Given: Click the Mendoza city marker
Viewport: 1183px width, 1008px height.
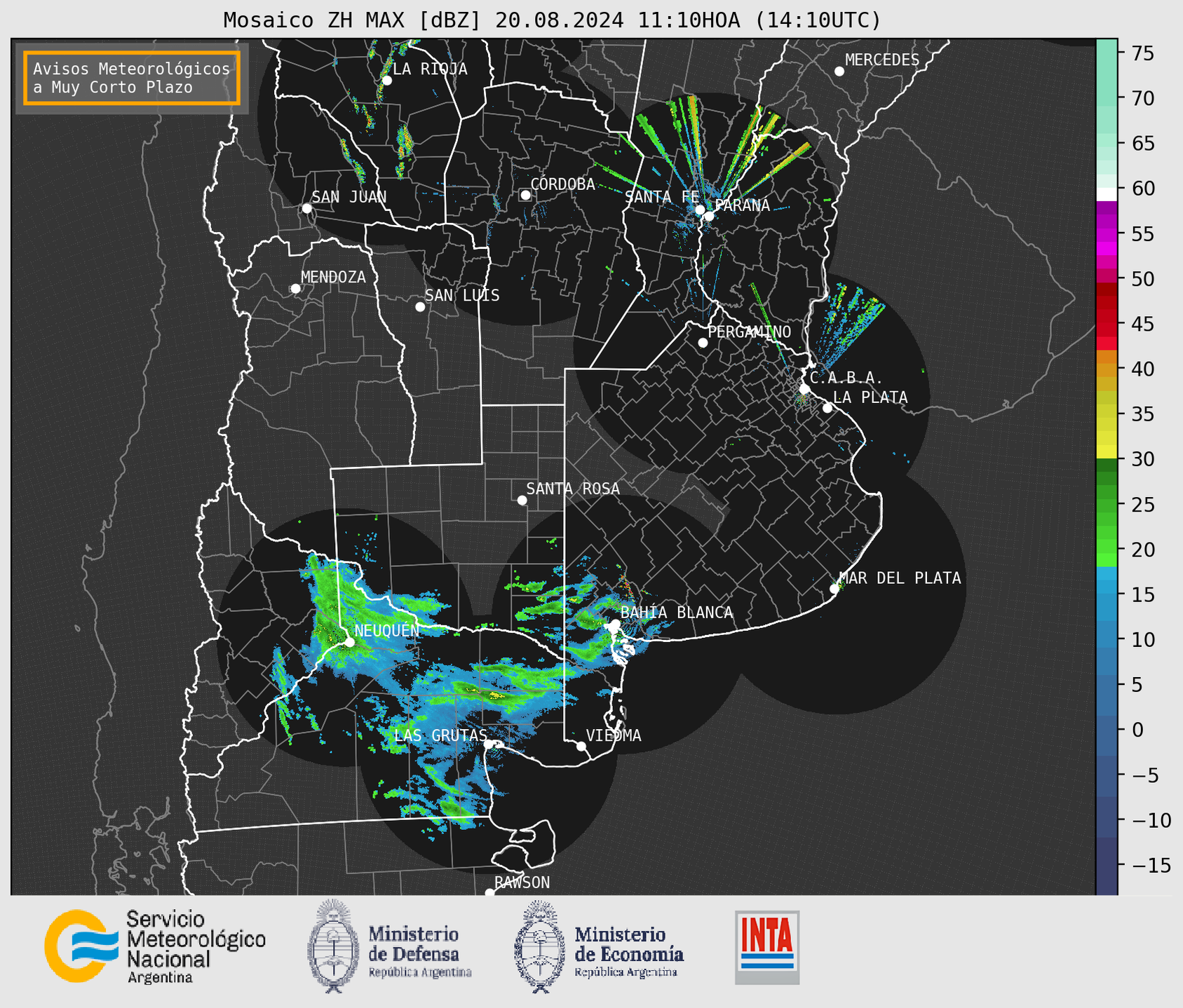Looking at the screenshot, I should click(x=295, y=289).
